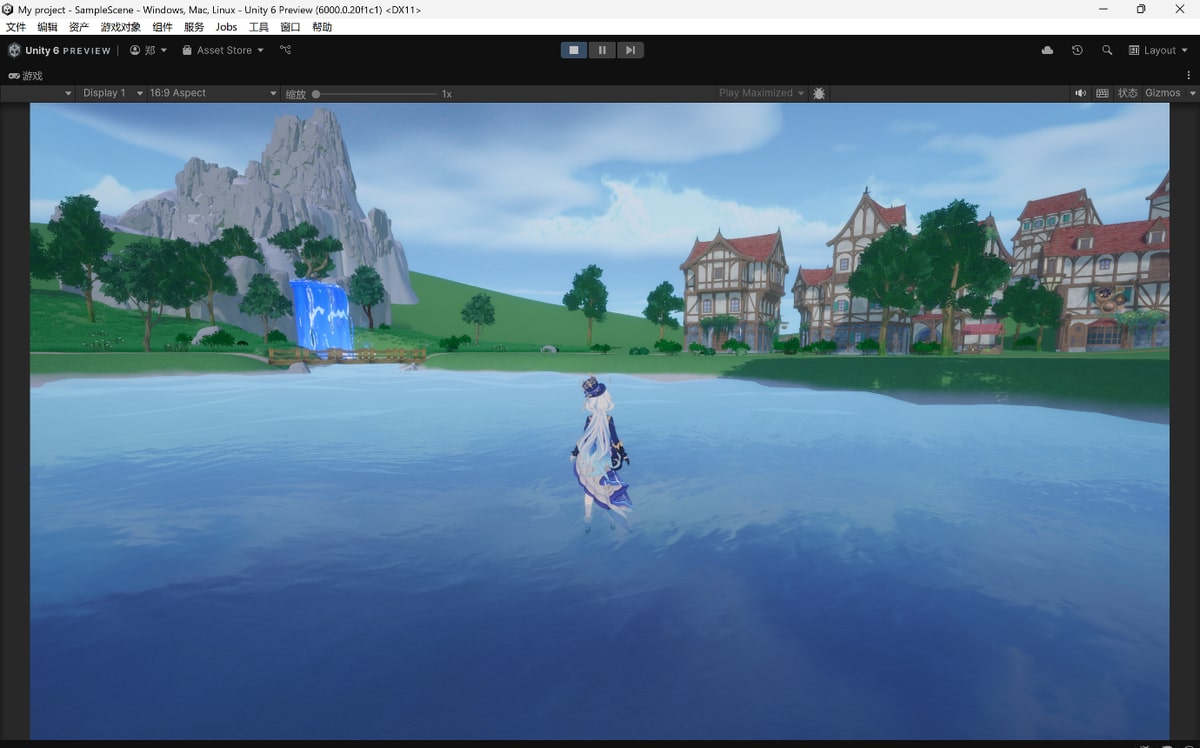Screen dimensions: 1200x748
Task: Open the Game view tab options menu
Action: point(1190,76)
